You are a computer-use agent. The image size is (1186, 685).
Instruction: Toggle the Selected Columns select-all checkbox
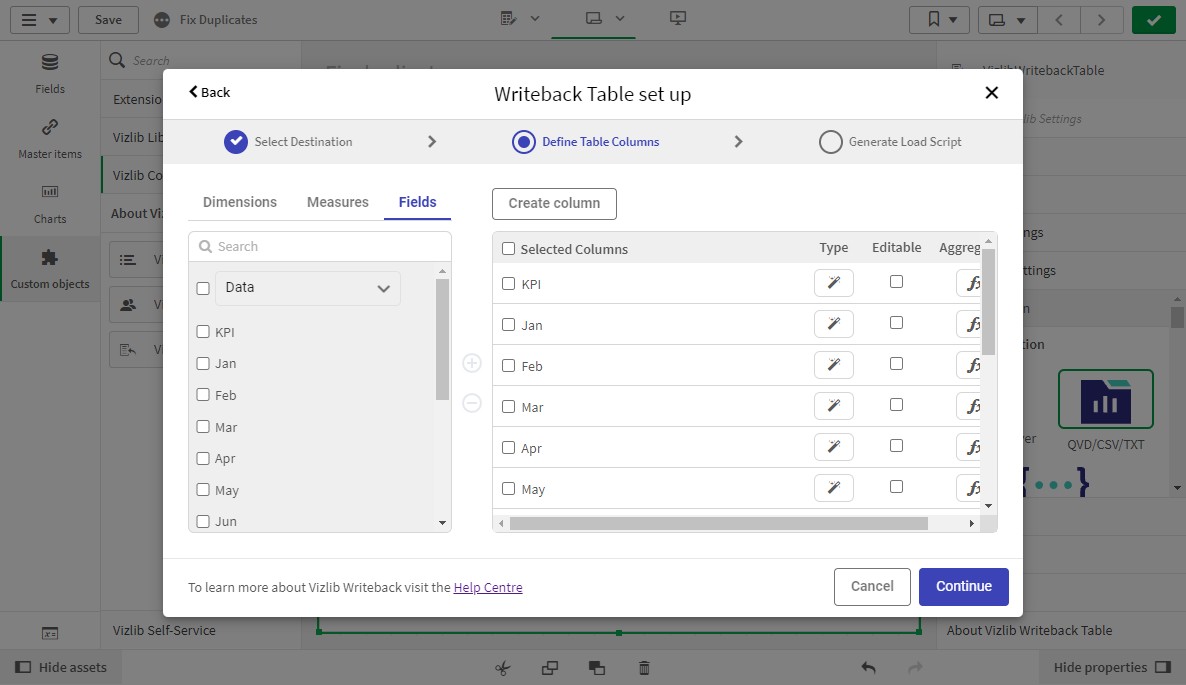(508, 249)
